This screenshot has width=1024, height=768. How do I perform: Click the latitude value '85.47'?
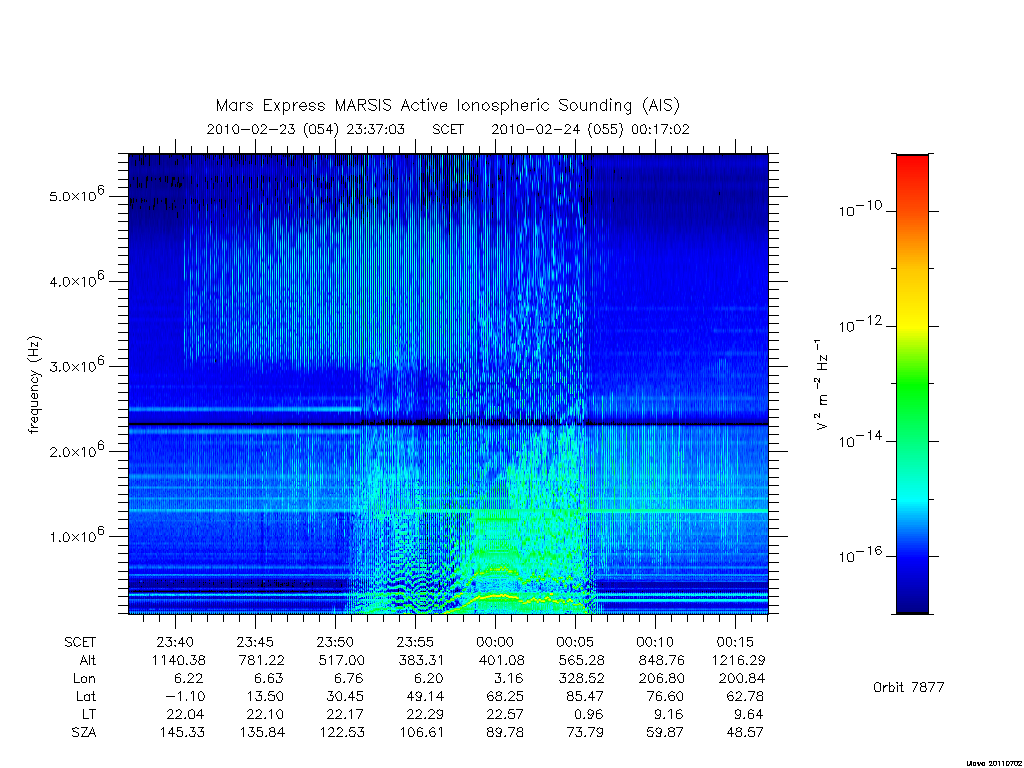click(x=586, y=696)
